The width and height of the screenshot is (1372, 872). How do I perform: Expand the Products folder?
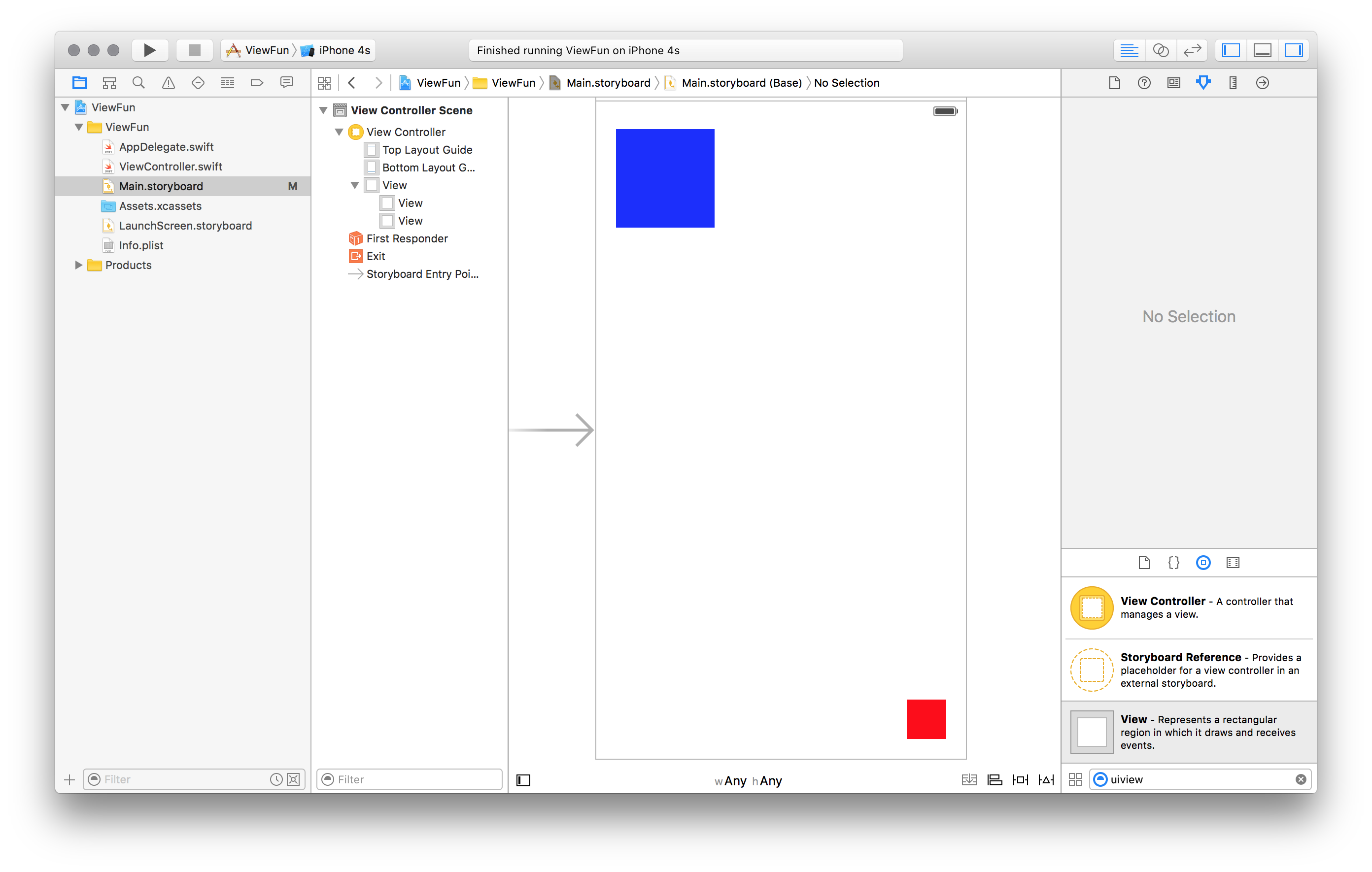[79, 265]
